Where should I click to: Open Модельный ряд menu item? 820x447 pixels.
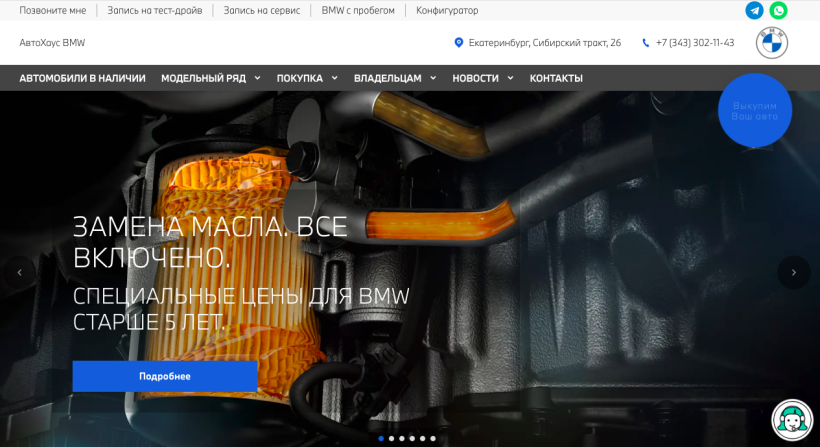(203, 78)
